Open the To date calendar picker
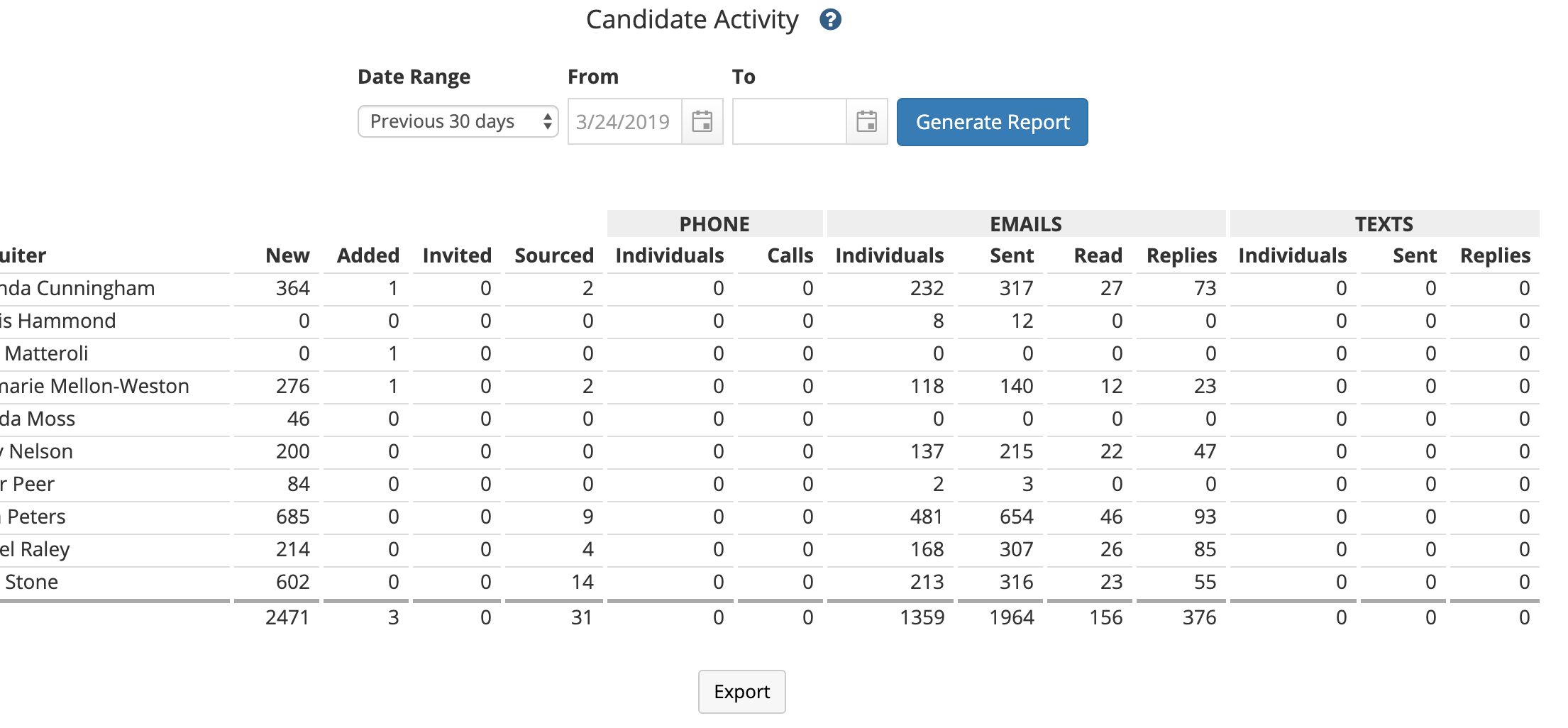This screenshot has height=728, width=1568. (x=866, y=121)
